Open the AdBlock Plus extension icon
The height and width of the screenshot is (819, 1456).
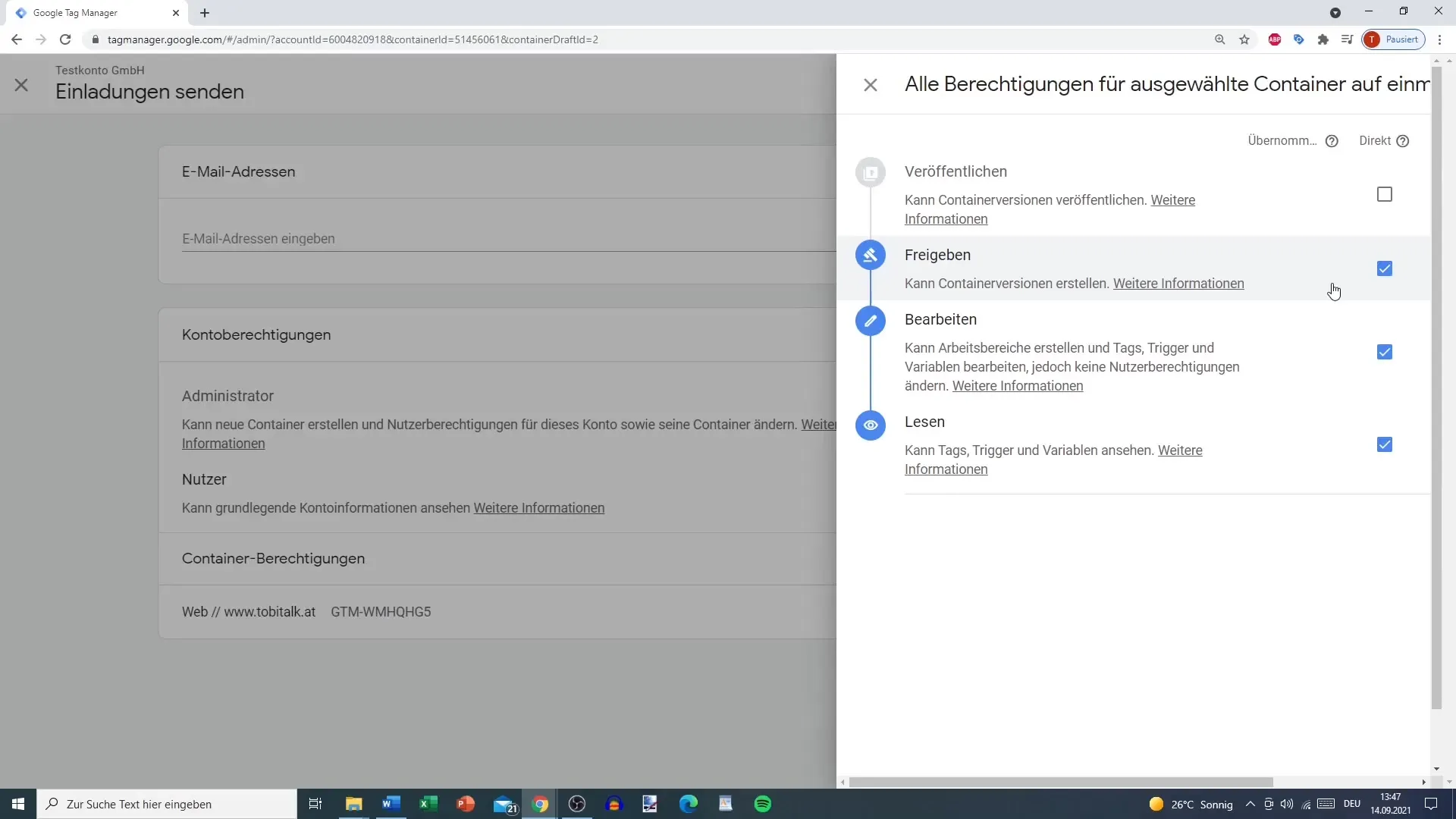point(1275,39)
